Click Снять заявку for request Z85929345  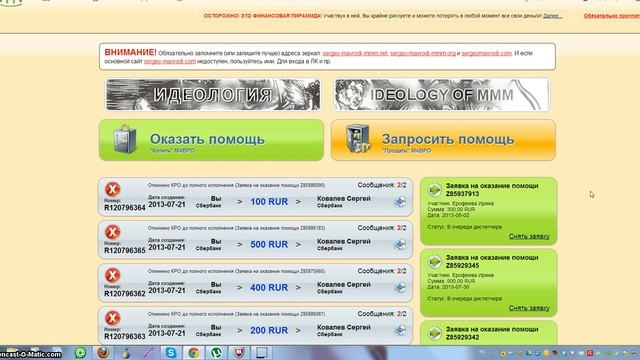(x=529, y=308)
